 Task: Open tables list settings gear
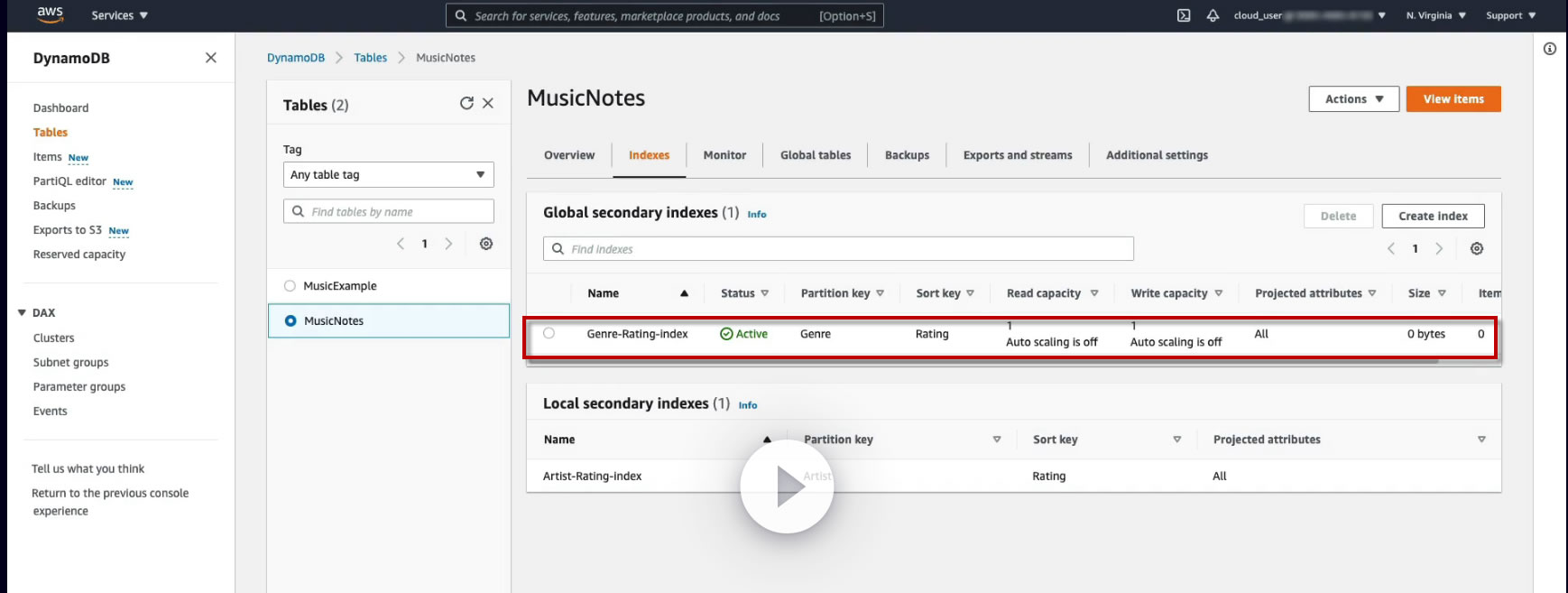click(x=486, y=244)
